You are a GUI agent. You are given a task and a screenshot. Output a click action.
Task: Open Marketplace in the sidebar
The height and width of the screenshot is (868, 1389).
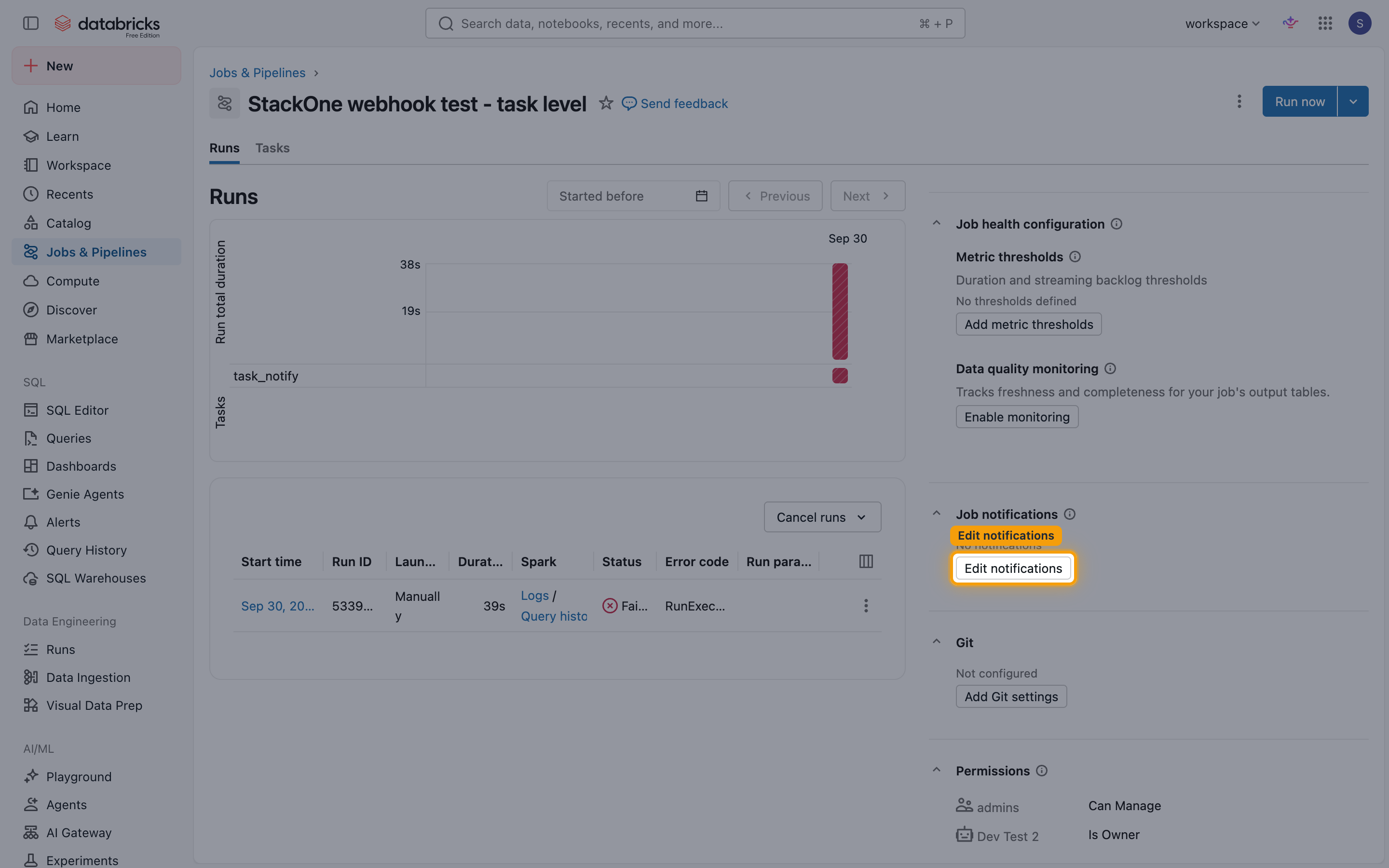pos(96,339)
